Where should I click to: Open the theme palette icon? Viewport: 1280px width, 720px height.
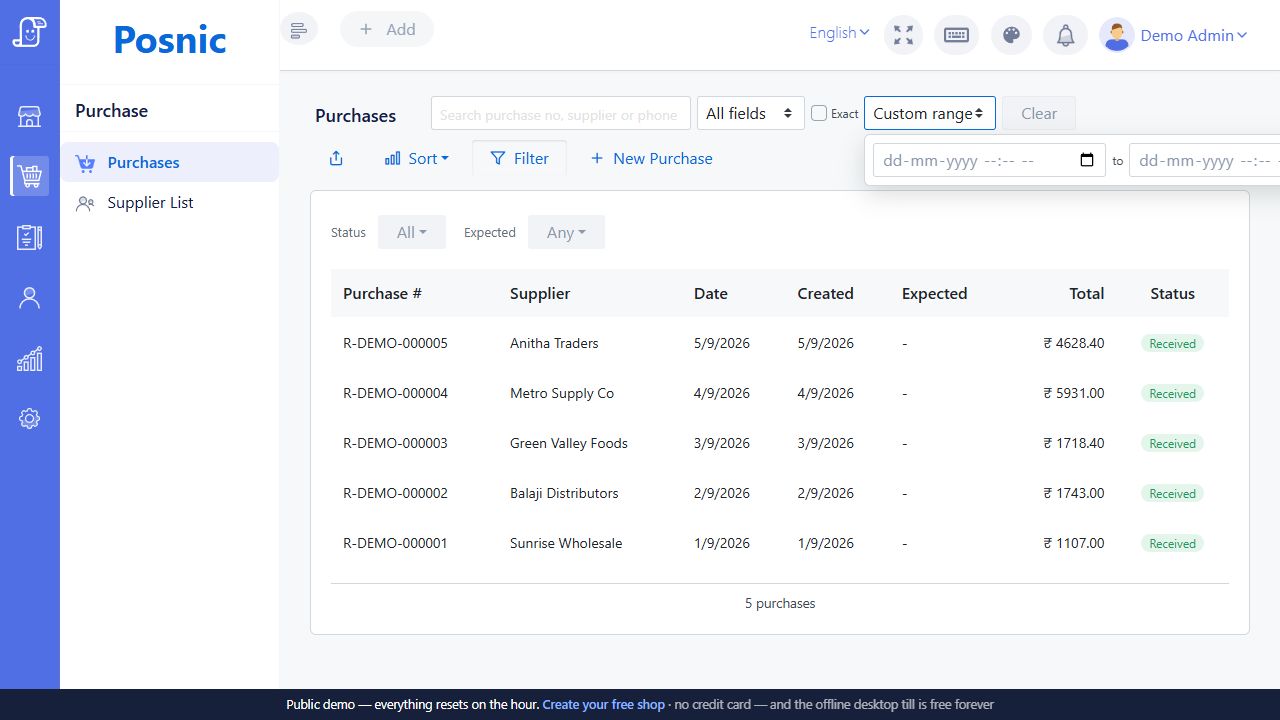(x=1011, y=35)
